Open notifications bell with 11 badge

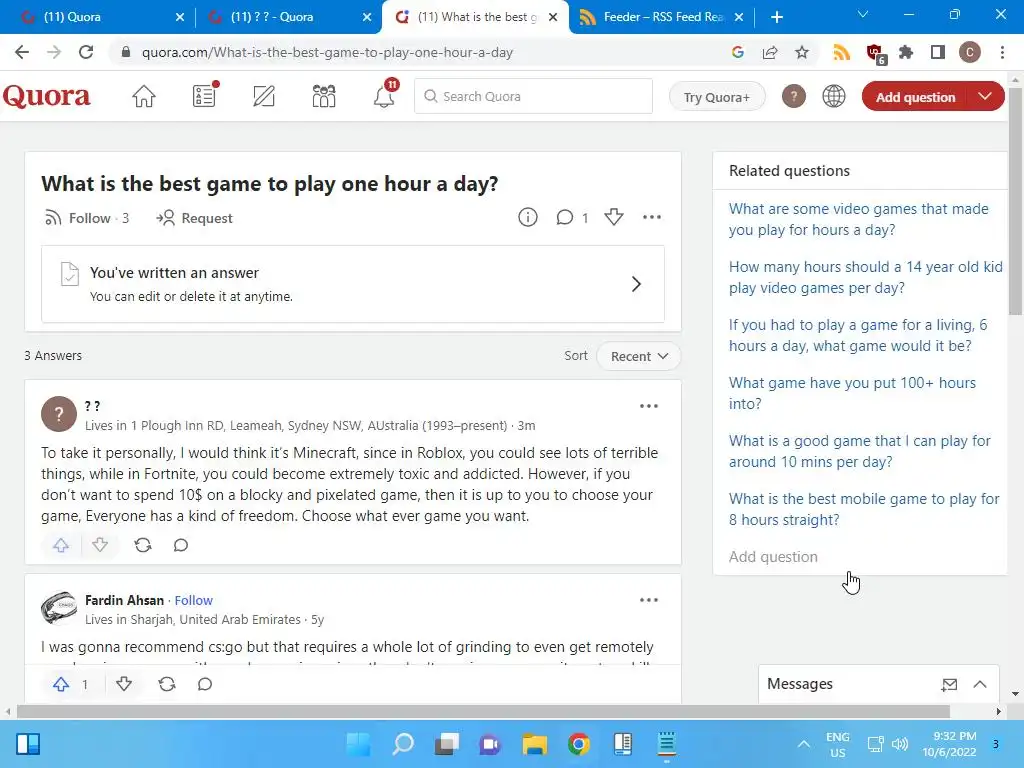click(x=385, y=95)
